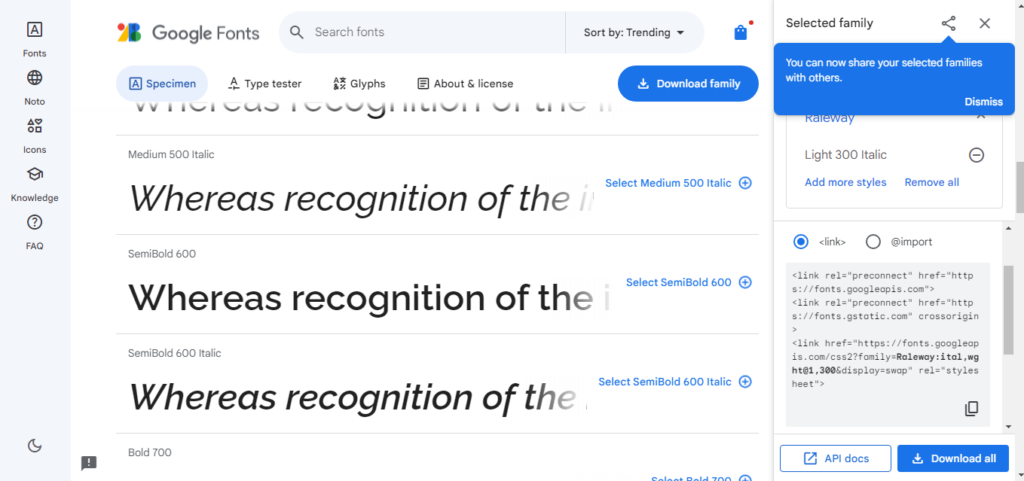Toggle dark mode moon icon

click(x=35, y=446)
